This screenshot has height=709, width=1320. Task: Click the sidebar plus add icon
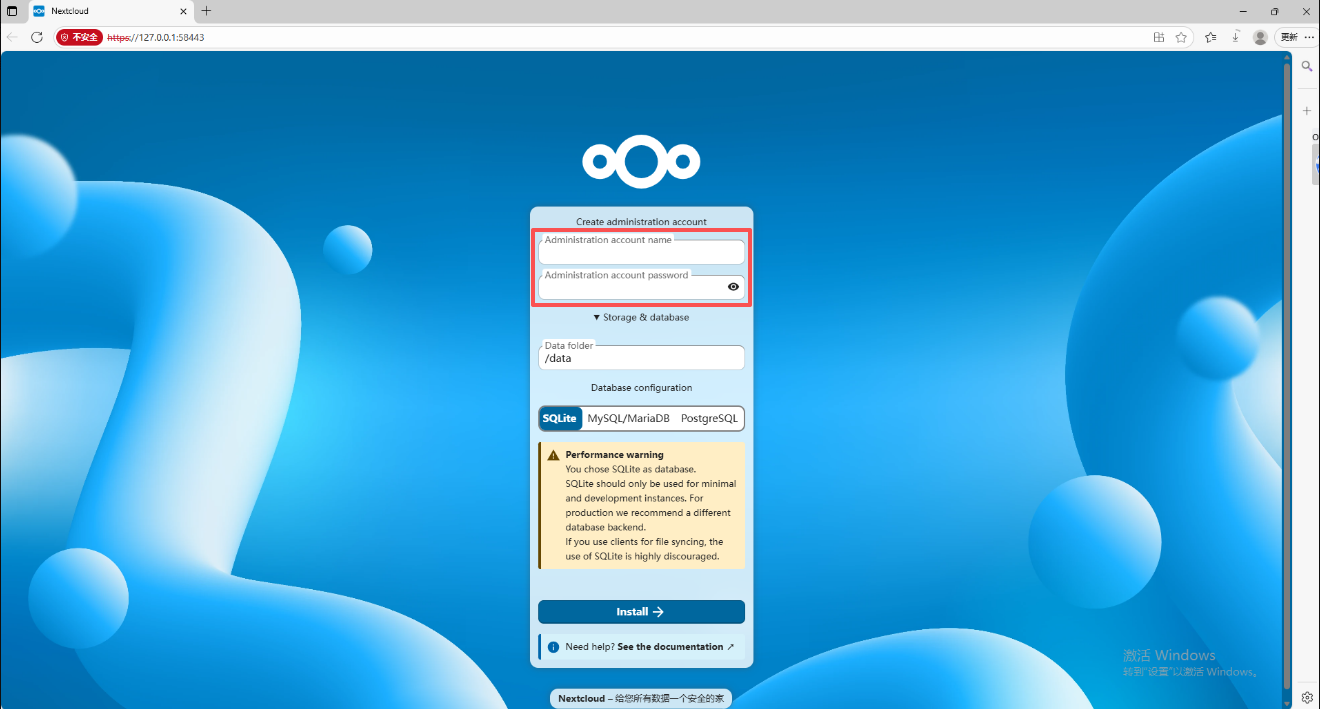pos(1307,111)
